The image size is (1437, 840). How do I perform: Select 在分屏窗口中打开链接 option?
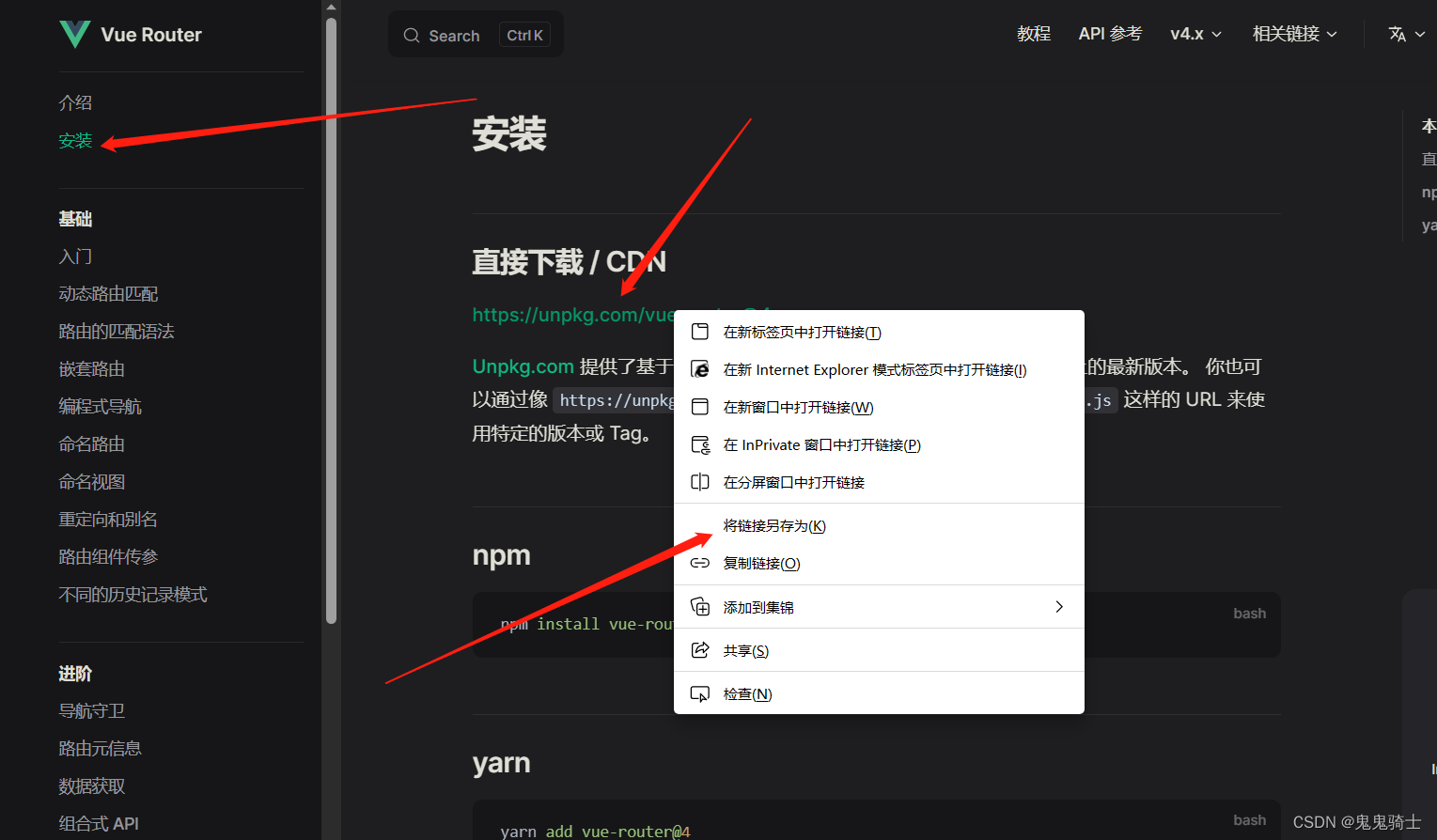click(879, 482)
